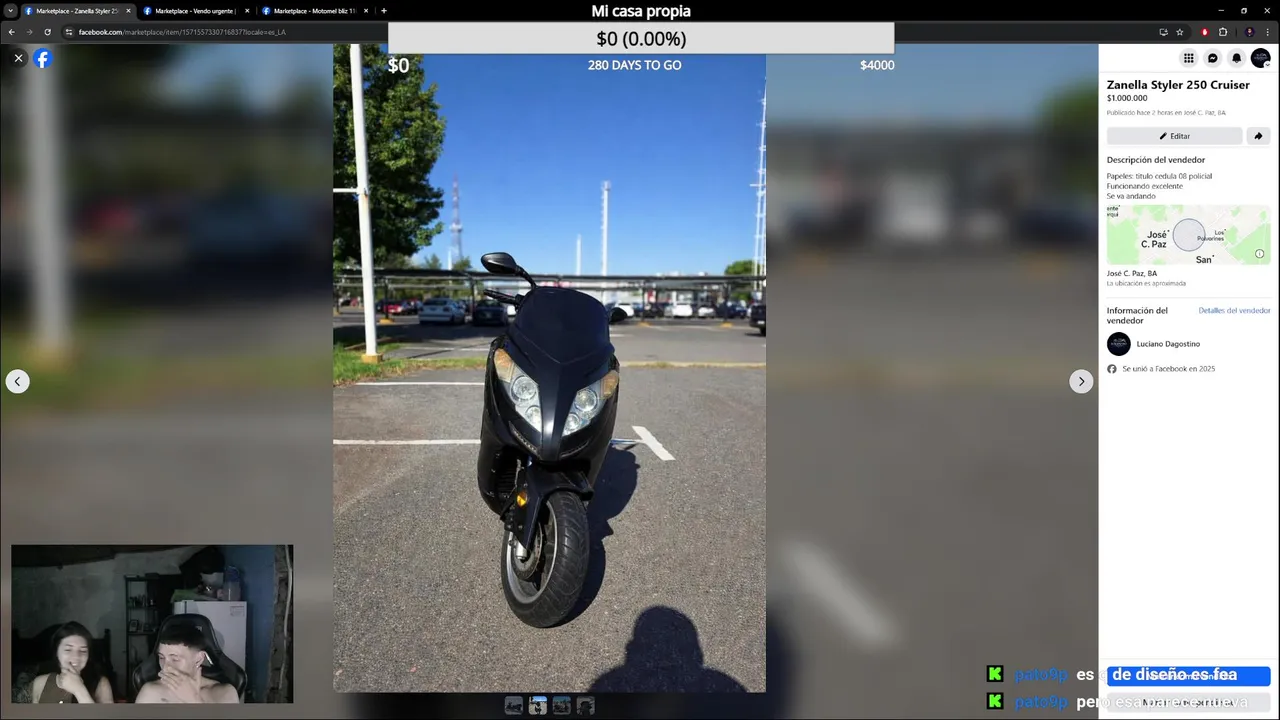Click the José C. Paz location map
The width and height of the screenshot is (1280, 720).
(x=1188, y=235)
